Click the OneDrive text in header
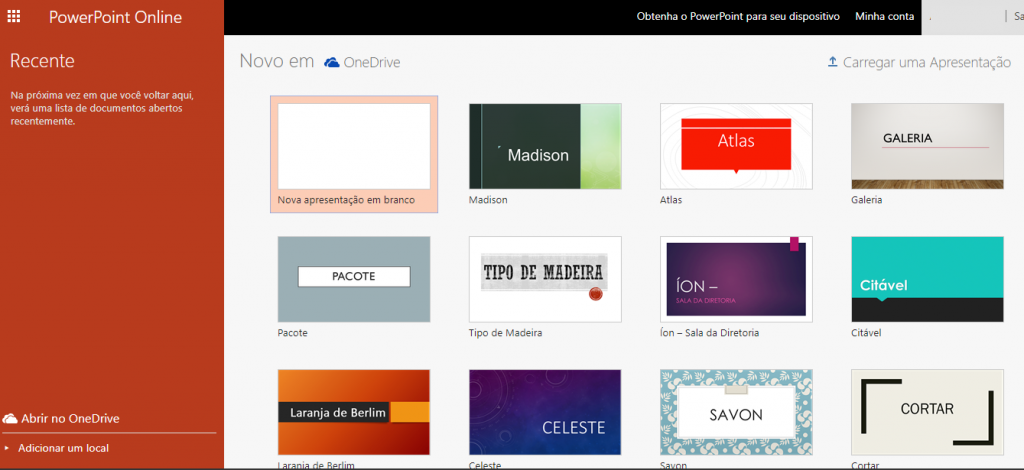Image resolution: width=1024 pixels, height=470 pixels. (372, 63)
